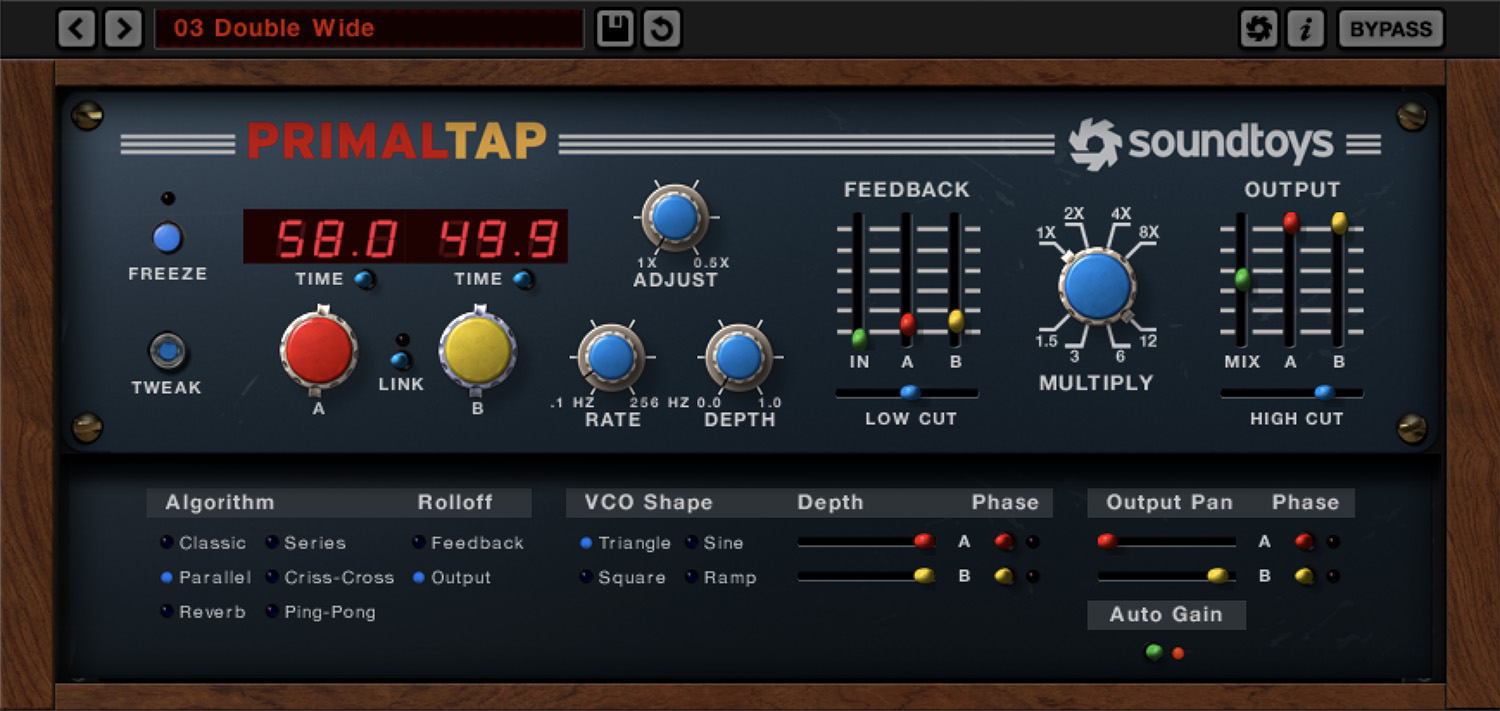Click the modulation DEPTH knob
The width and height of the screenshot is (1500, 711).
click(x=739, y=356)
